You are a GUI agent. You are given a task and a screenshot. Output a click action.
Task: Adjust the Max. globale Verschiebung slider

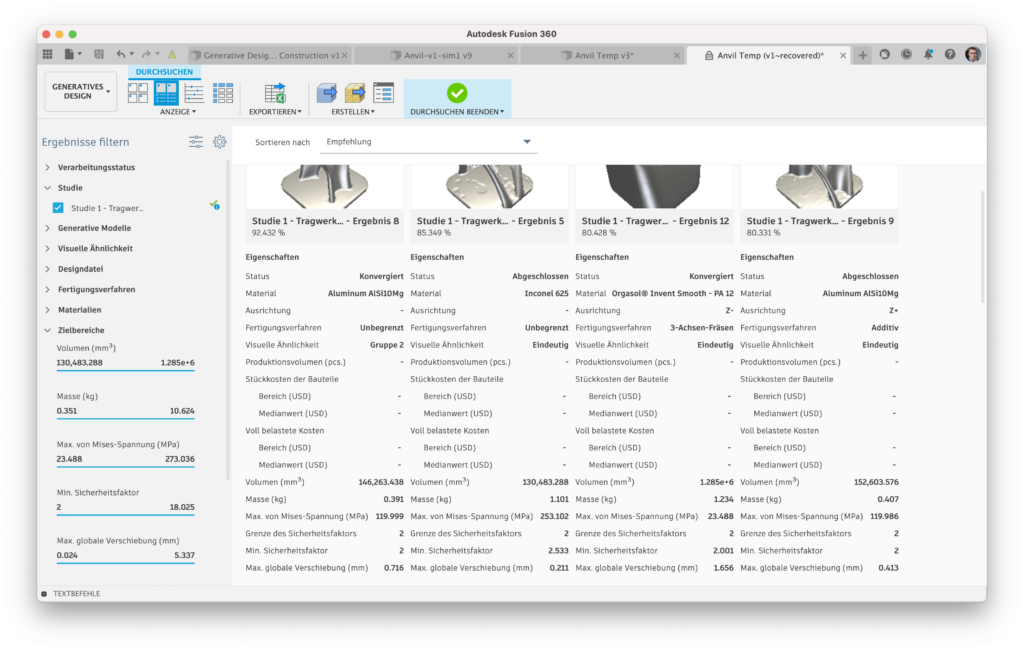(125, 563)
